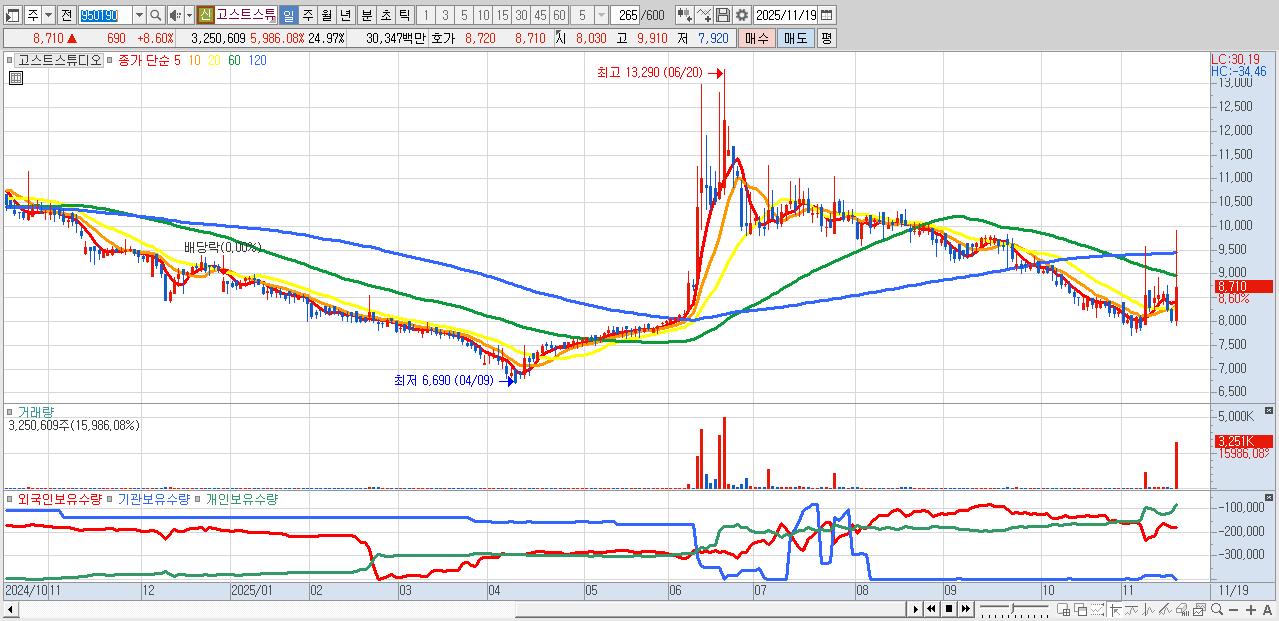The height and width of the screenshot is (621, 1279).
Task: Click the 매도 sell button
Action: click(x=795, y=38)
